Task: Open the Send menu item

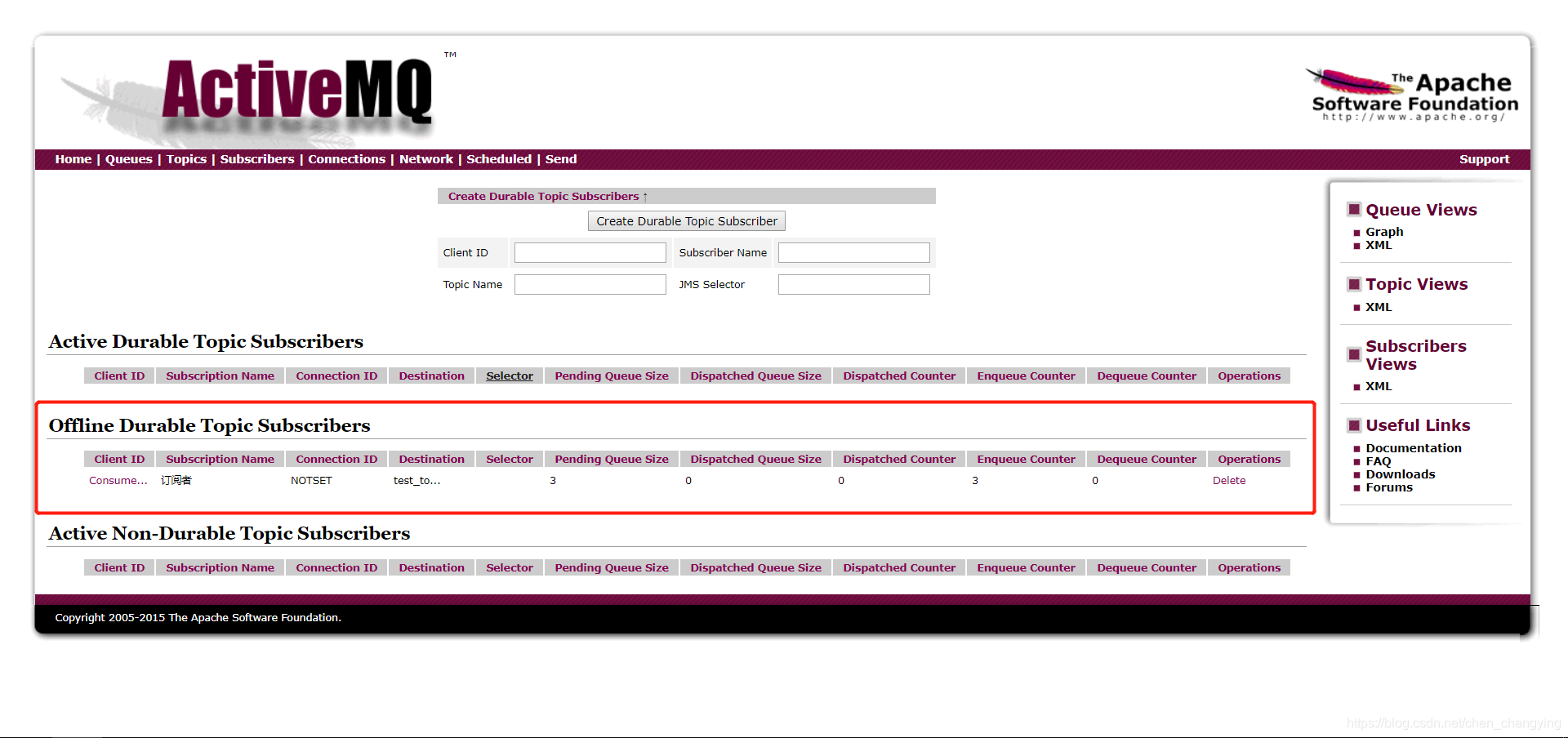Action: pos(561,159)
